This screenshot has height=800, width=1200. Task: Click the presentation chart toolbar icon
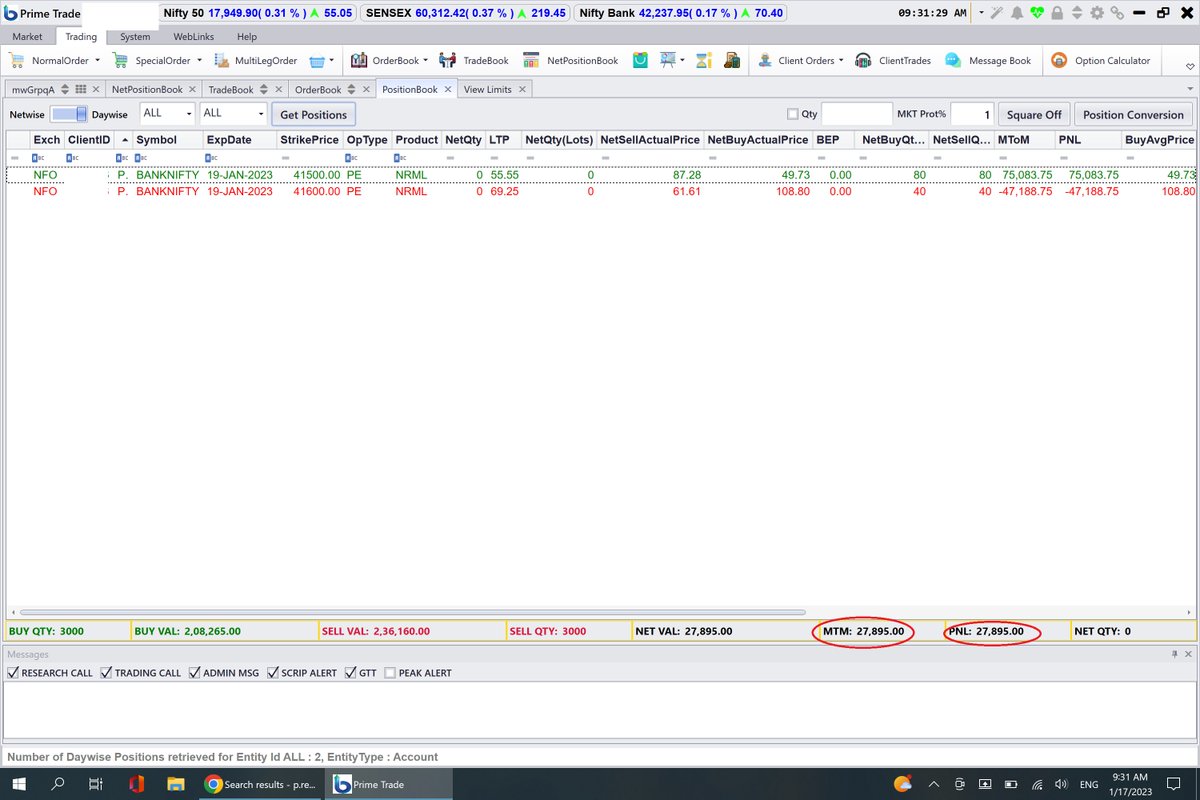[667, 61]
